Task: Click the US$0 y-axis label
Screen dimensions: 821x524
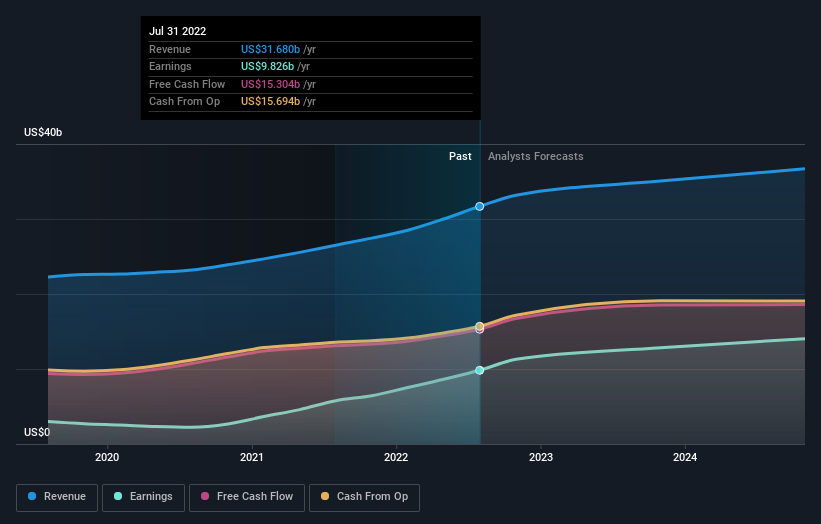Action: 37,432
